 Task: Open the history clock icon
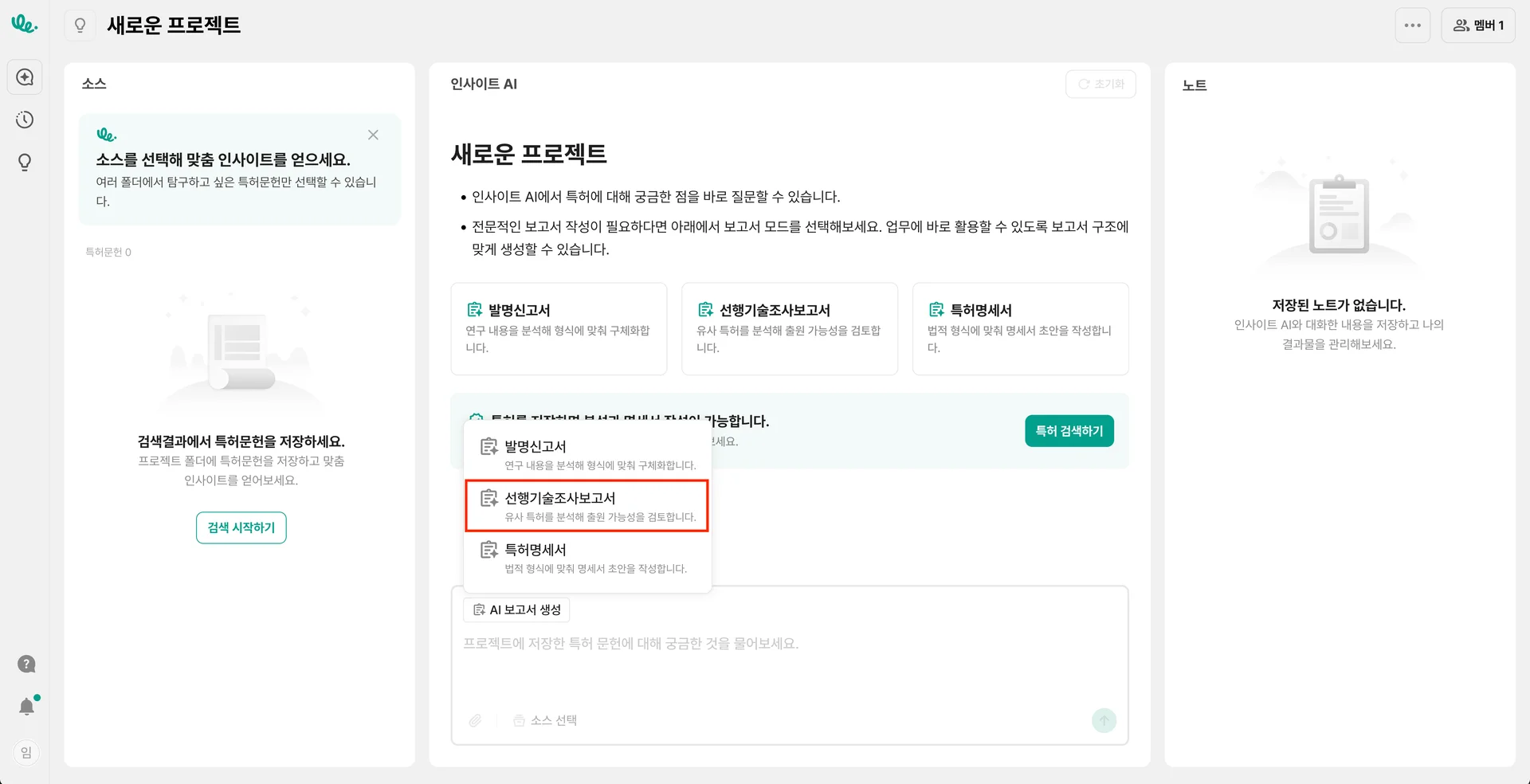25,120
